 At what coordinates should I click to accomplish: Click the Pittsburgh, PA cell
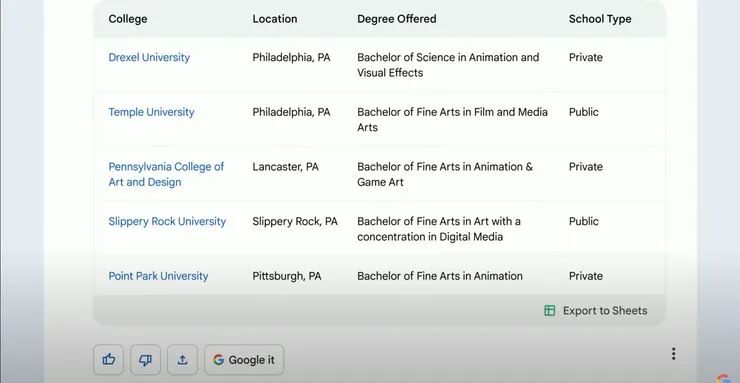[x=287, y=276]
